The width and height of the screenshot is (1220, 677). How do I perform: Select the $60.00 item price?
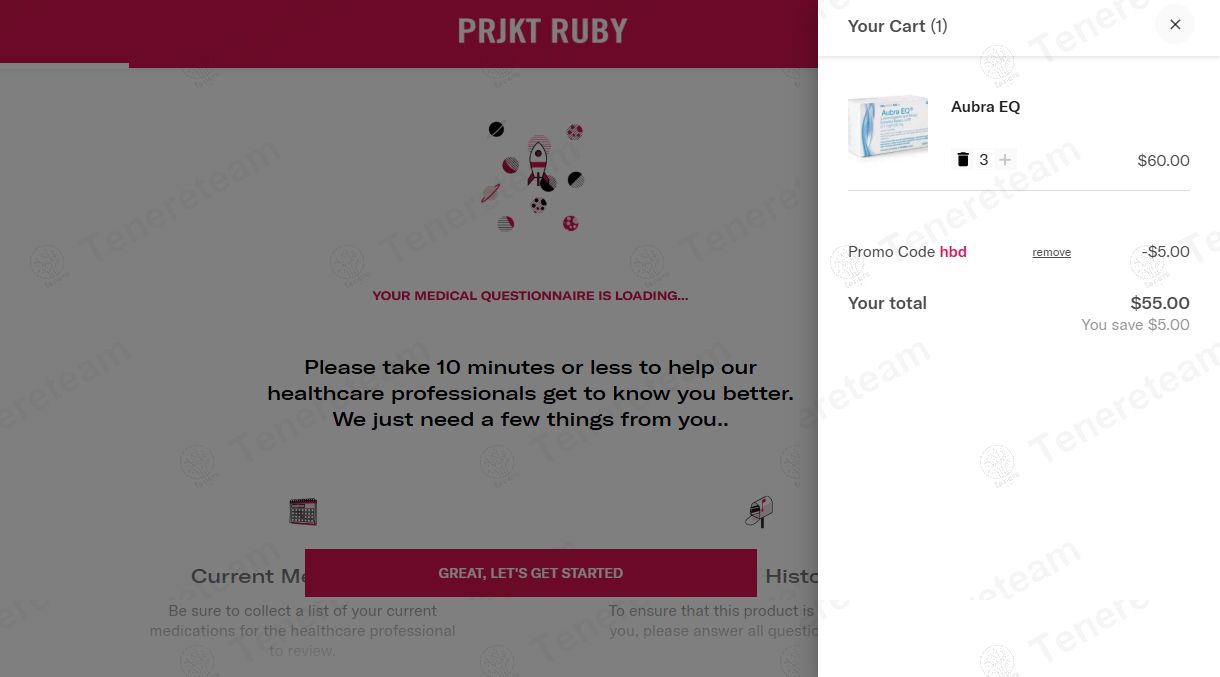1163,161
